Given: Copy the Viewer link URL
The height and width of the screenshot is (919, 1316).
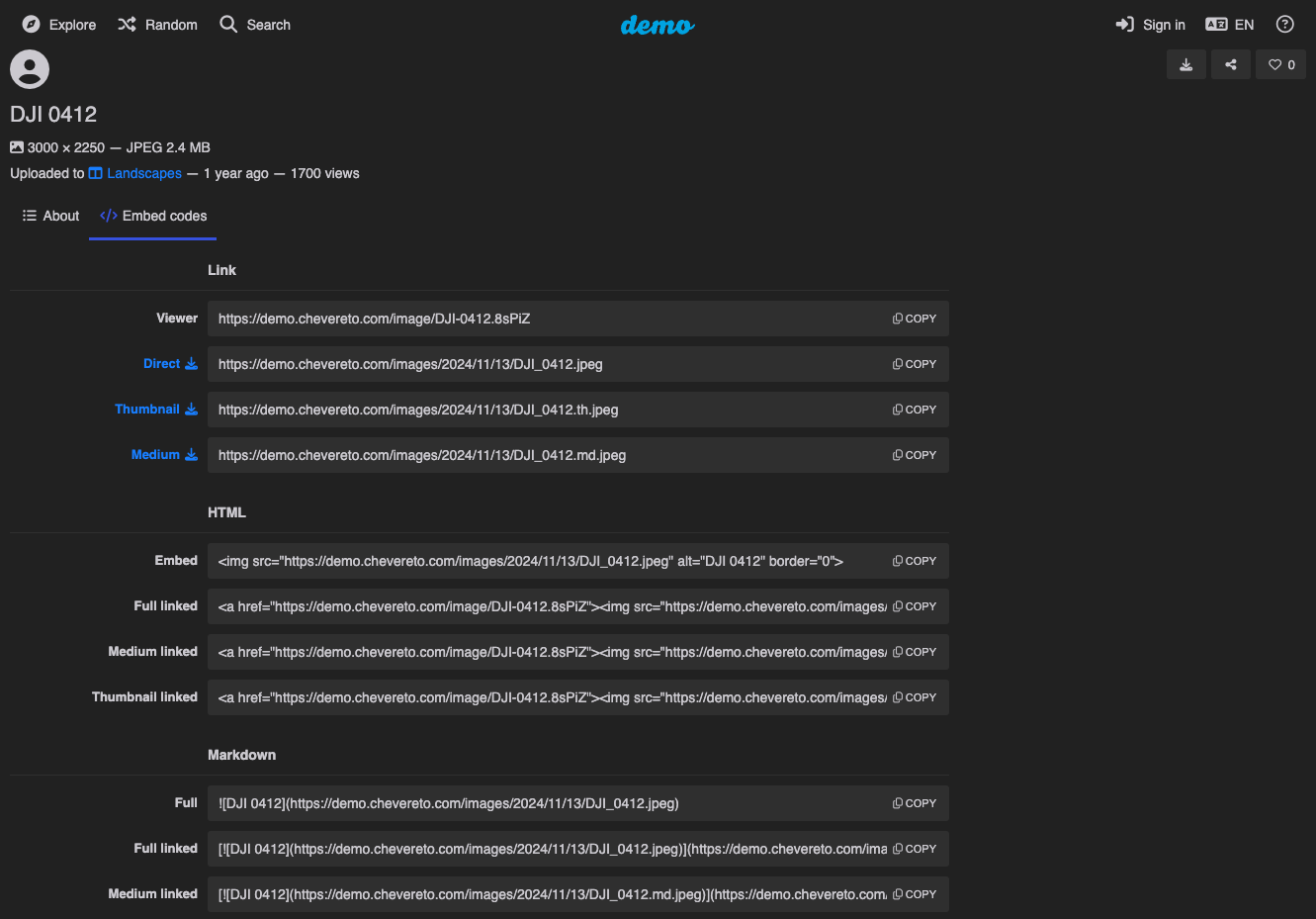Looking at the screenshot, I should pyautogui.click(x=915, y=319).
